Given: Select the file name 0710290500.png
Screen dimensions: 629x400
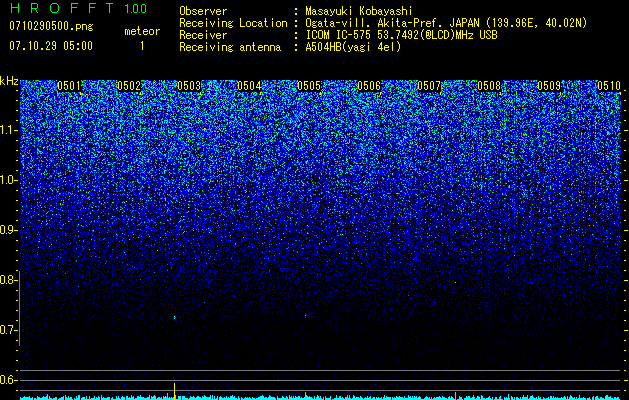Looking at the screenshot, I should pos(51,26).
